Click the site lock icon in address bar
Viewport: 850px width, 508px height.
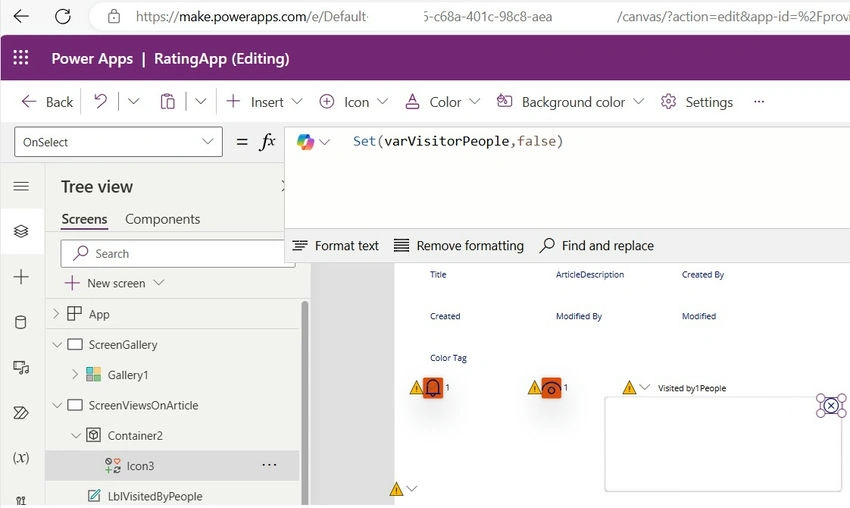click(x=114, y=16)
